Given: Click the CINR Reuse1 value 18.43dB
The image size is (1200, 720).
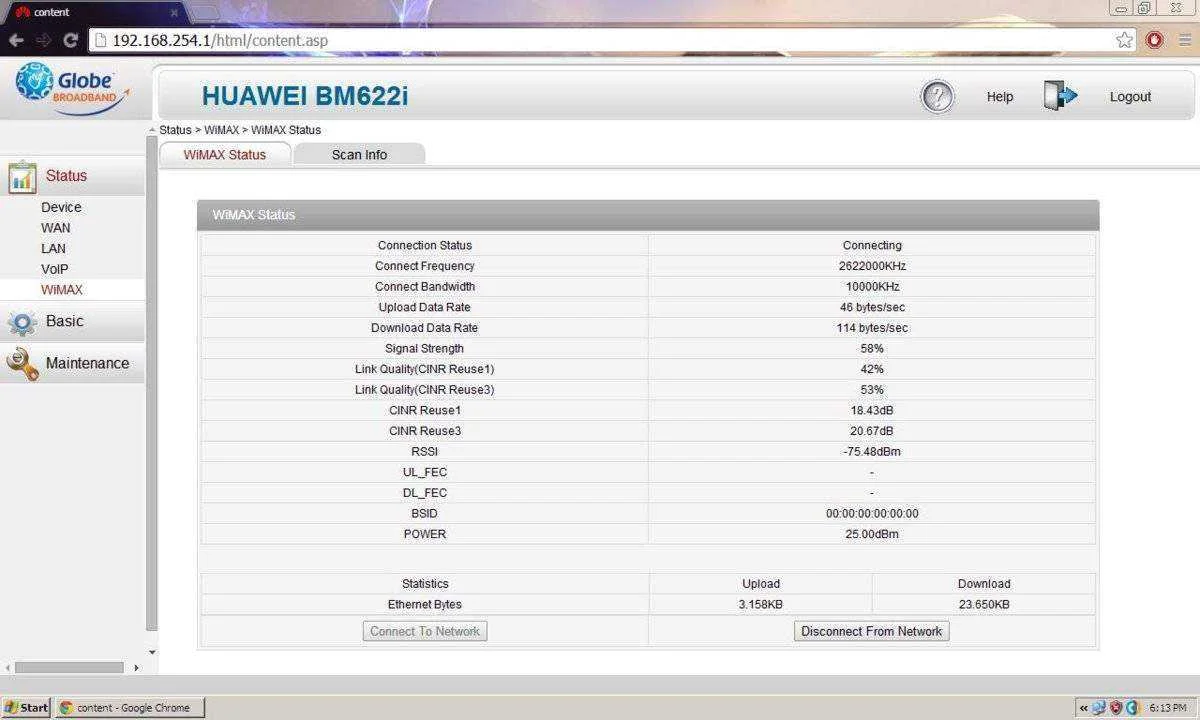Looking at the screenshot, I should pos(872,411).
